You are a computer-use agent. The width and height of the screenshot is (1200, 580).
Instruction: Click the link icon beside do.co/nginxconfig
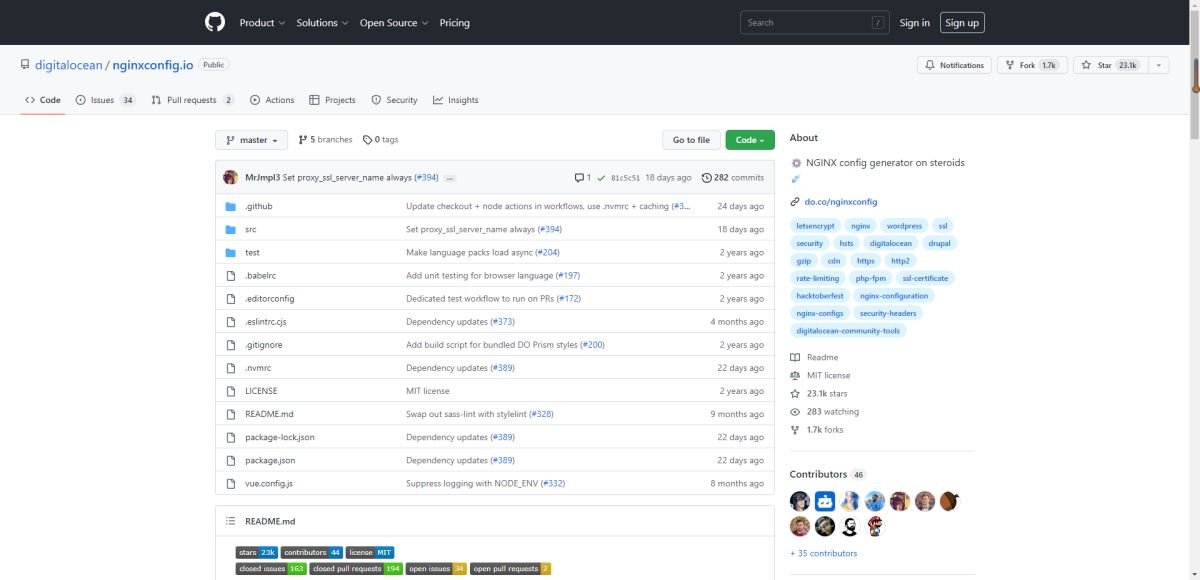(x=795, y=202)
